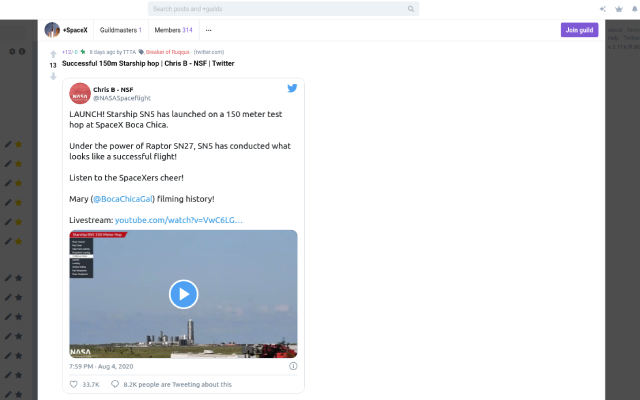
Task: Click the arrow icon beside the gear
Action: [22, 51]
